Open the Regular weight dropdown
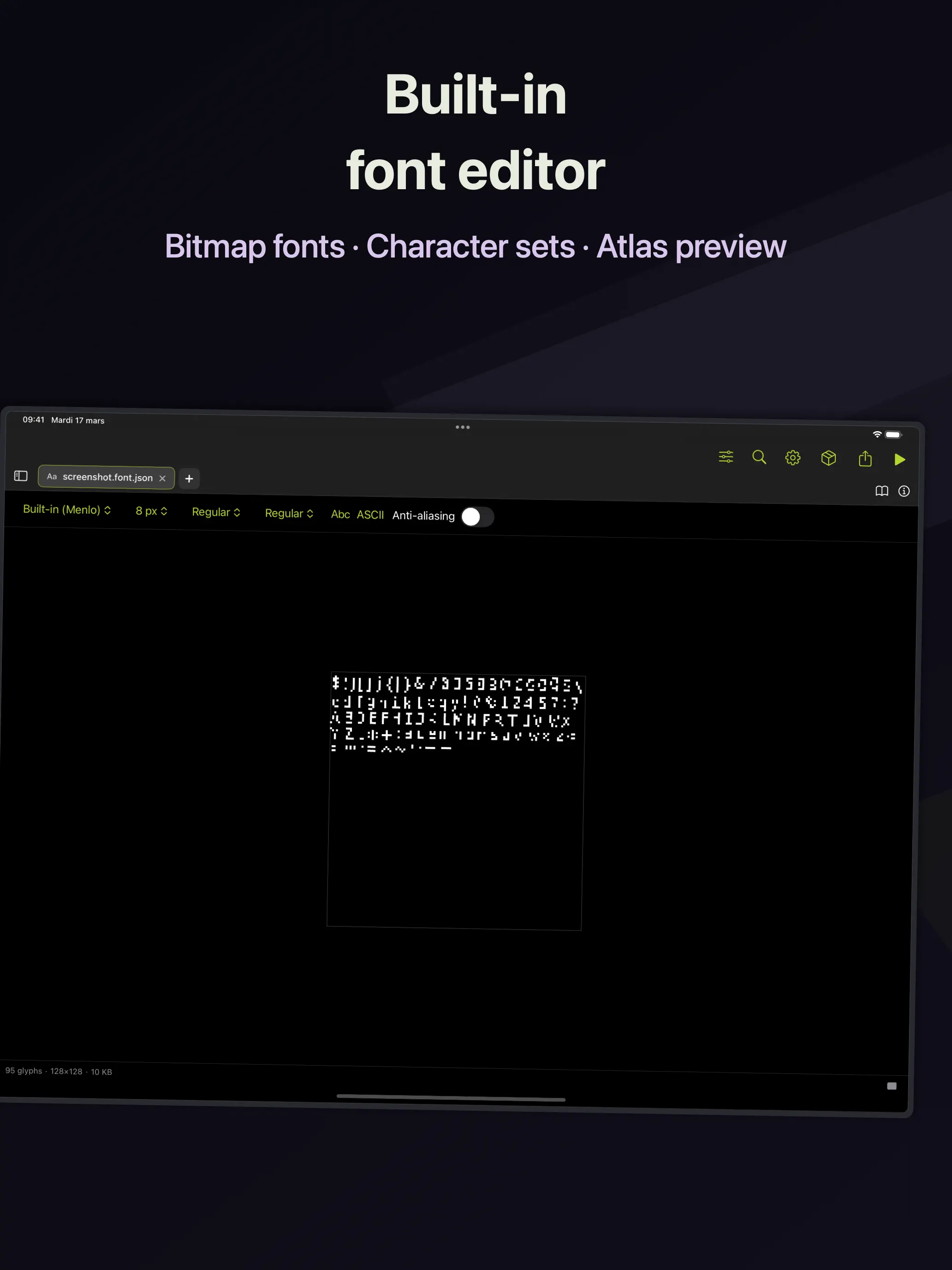Screen dimensions: 952x1270 click(x=216, y=512)
